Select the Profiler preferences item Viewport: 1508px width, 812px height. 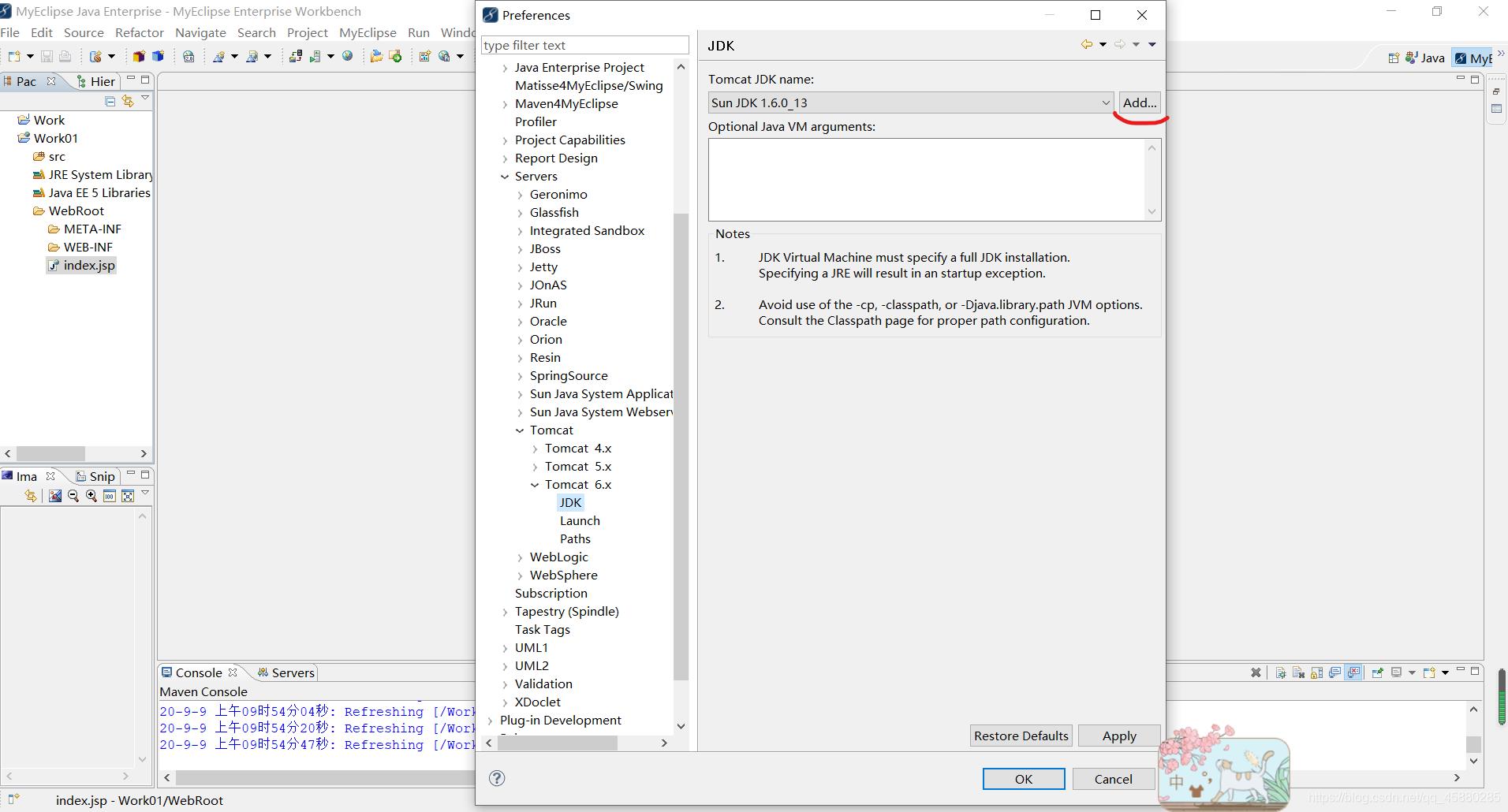pyautogui.click(x=536, y=122)
